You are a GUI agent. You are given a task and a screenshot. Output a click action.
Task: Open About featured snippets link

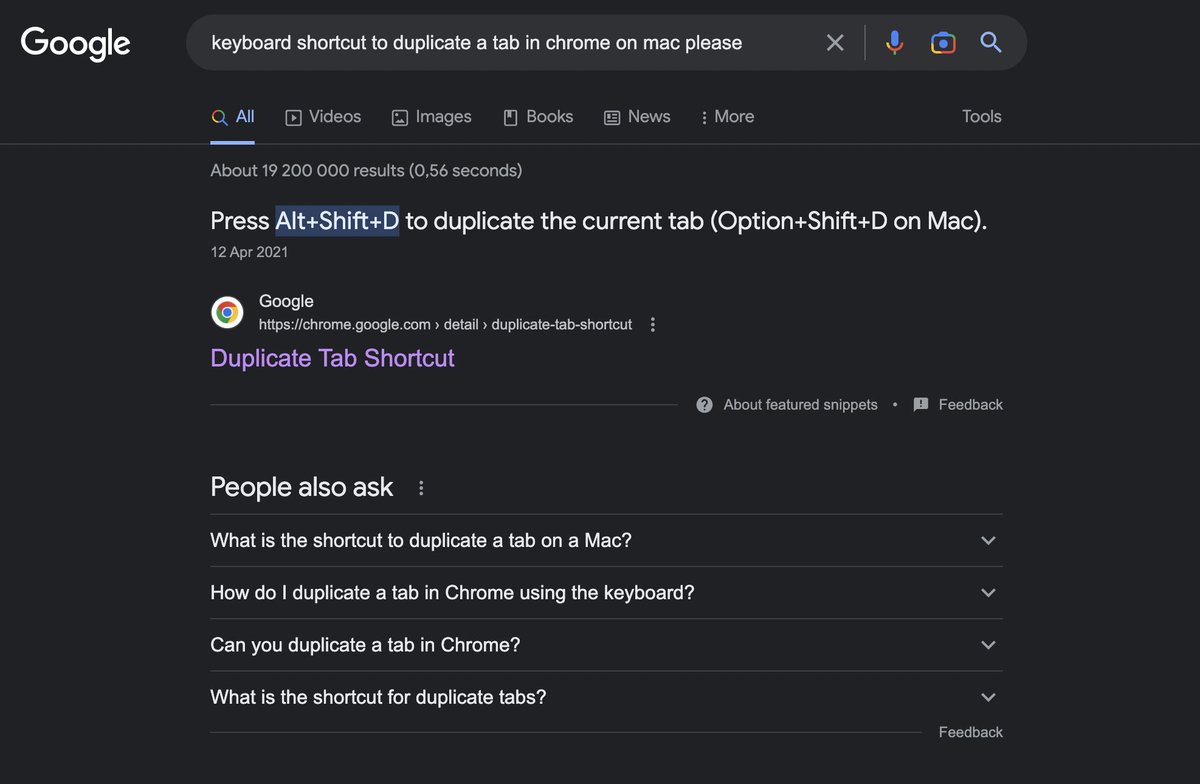pos(800,405)
